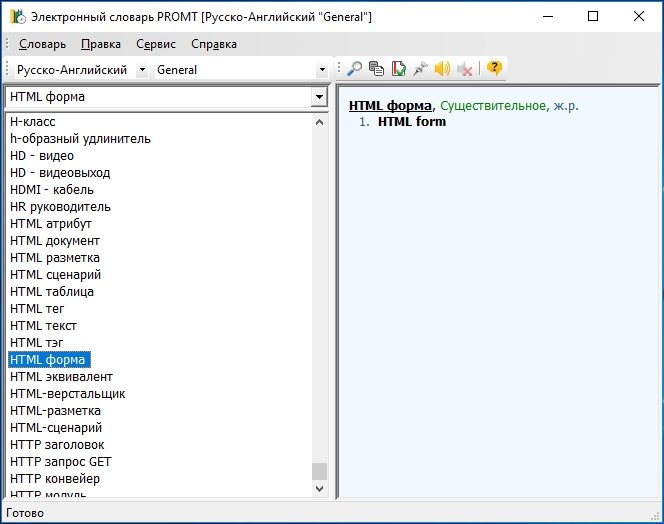
Task: Click the word list scroll down arrow
Action: tap(320, 488)
